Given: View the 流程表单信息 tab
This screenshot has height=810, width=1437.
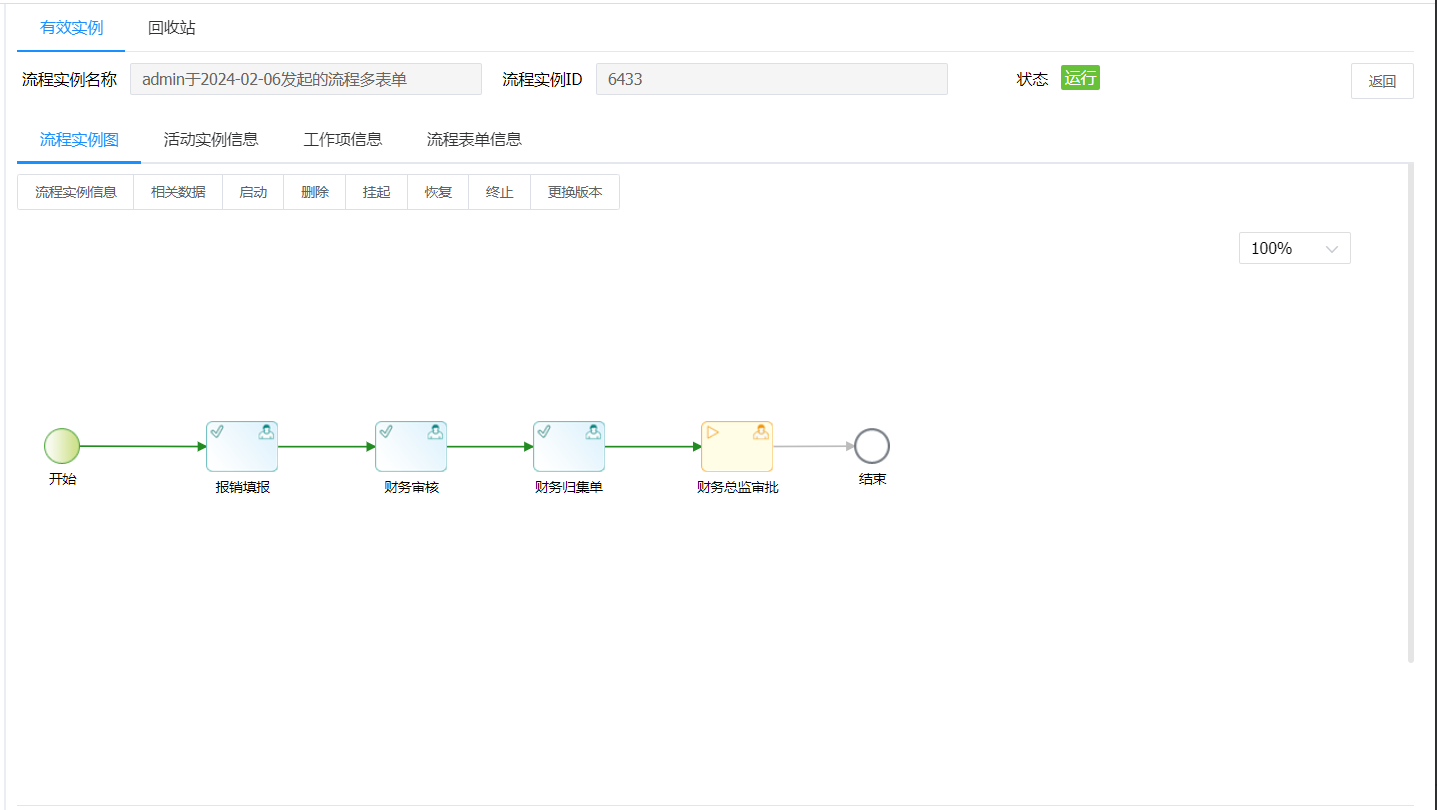Looking at the screenshot, I should coord(474,139).
